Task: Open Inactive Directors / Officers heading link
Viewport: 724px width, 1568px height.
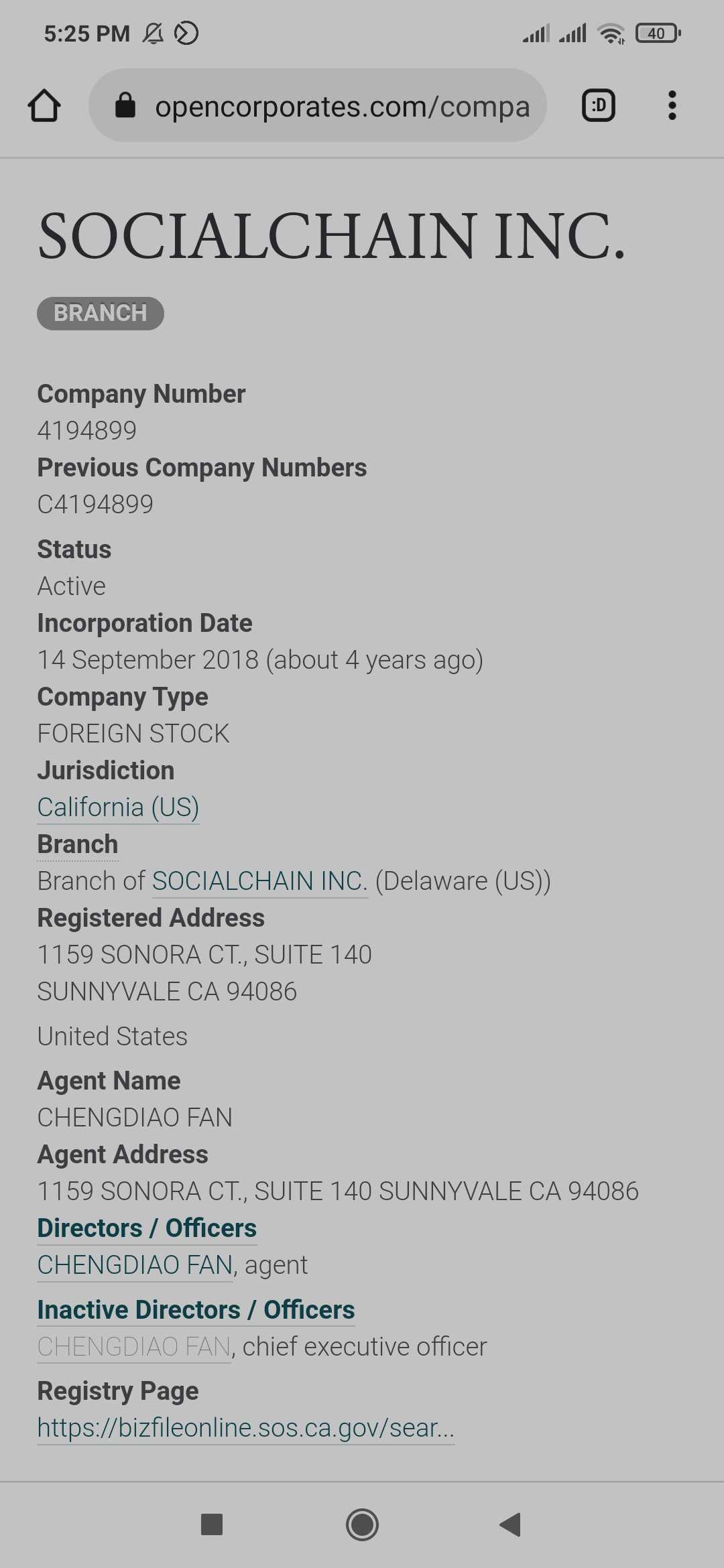Action: [196, 1310]
